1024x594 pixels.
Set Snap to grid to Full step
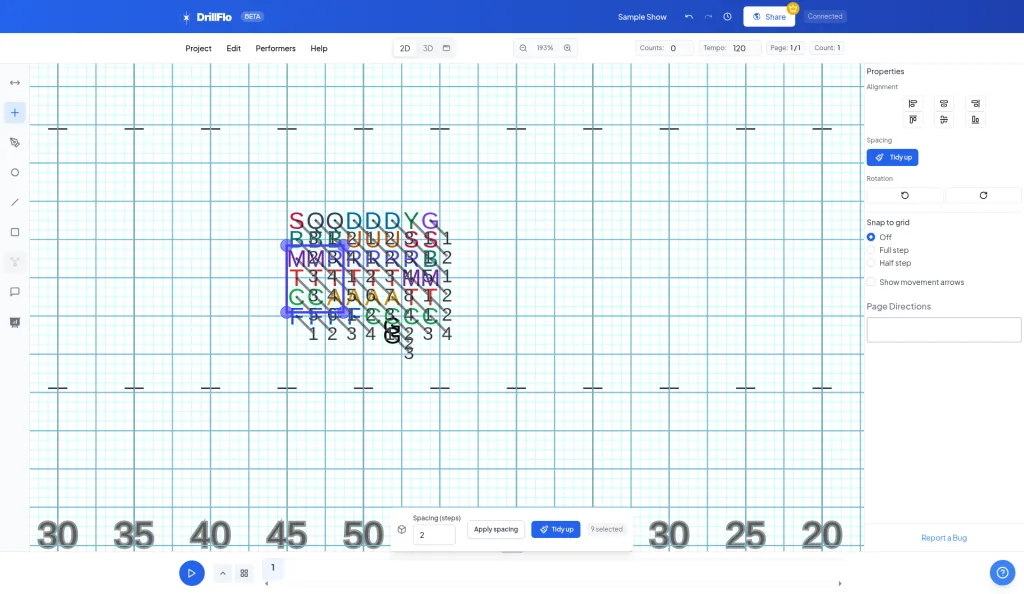(871, 250)
